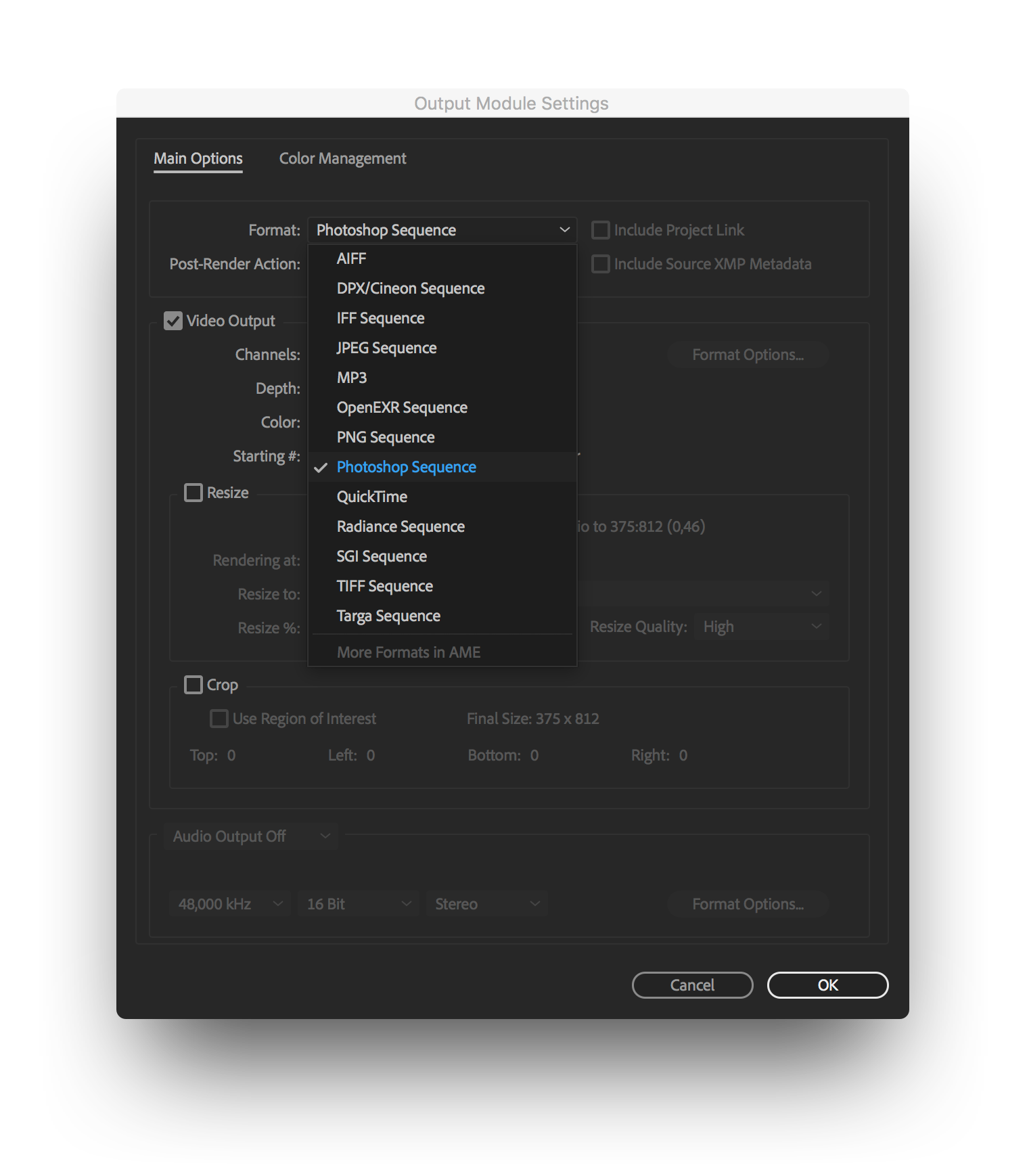Screen dimensions: 1027x1176
Task: Expand the Audio Output Off dropdown
Action: (251, 836)
